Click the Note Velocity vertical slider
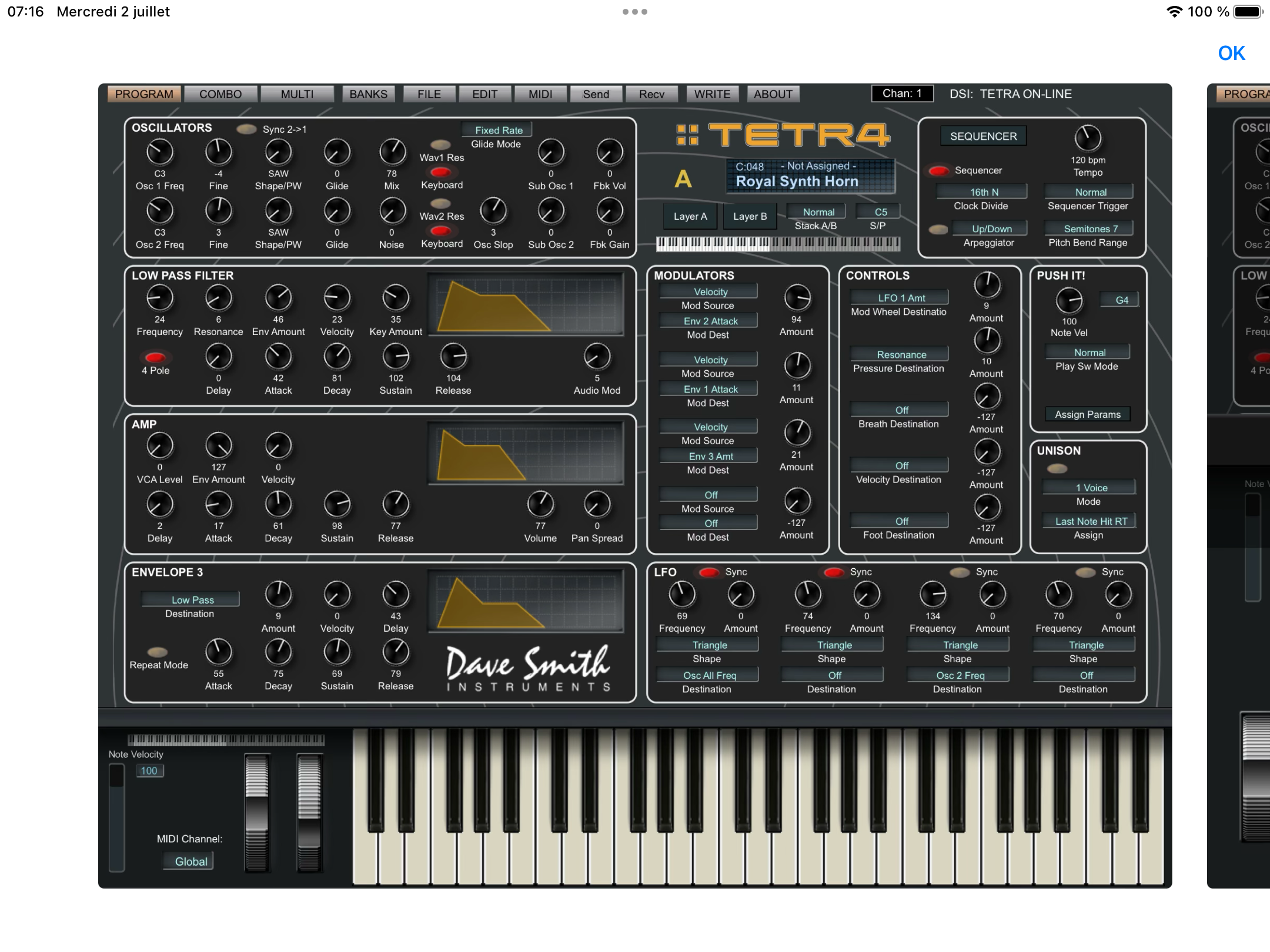Image resolution: width=1270 pixels, height=952 pixels. coord(116,817)
